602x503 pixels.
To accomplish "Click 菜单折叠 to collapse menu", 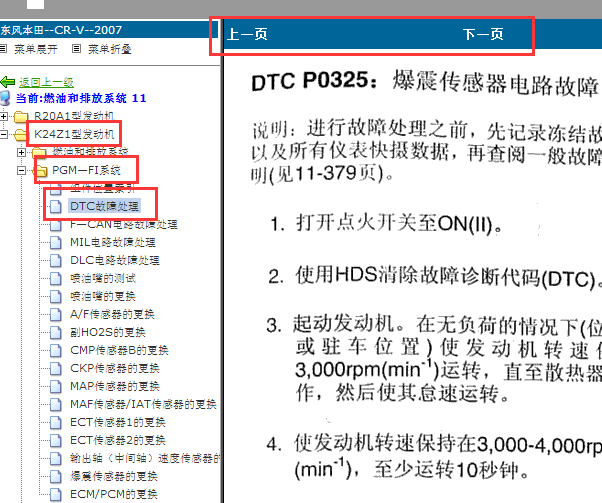I will point(110,49).
